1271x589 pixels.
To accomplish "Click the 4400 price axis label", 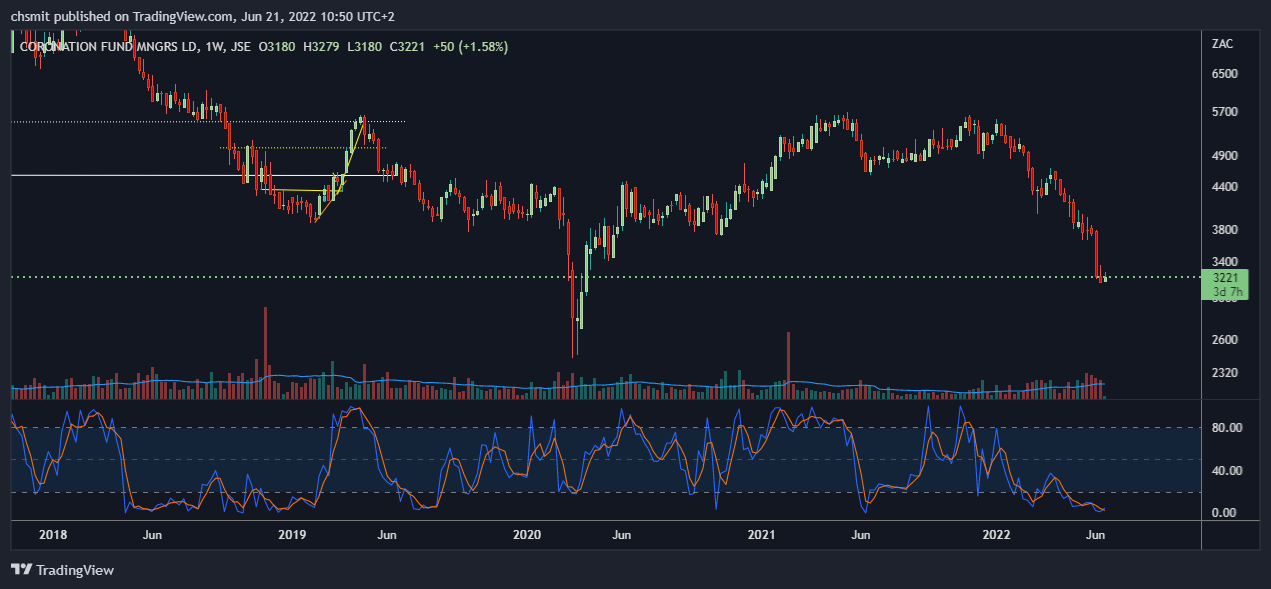I will 1225,187.
